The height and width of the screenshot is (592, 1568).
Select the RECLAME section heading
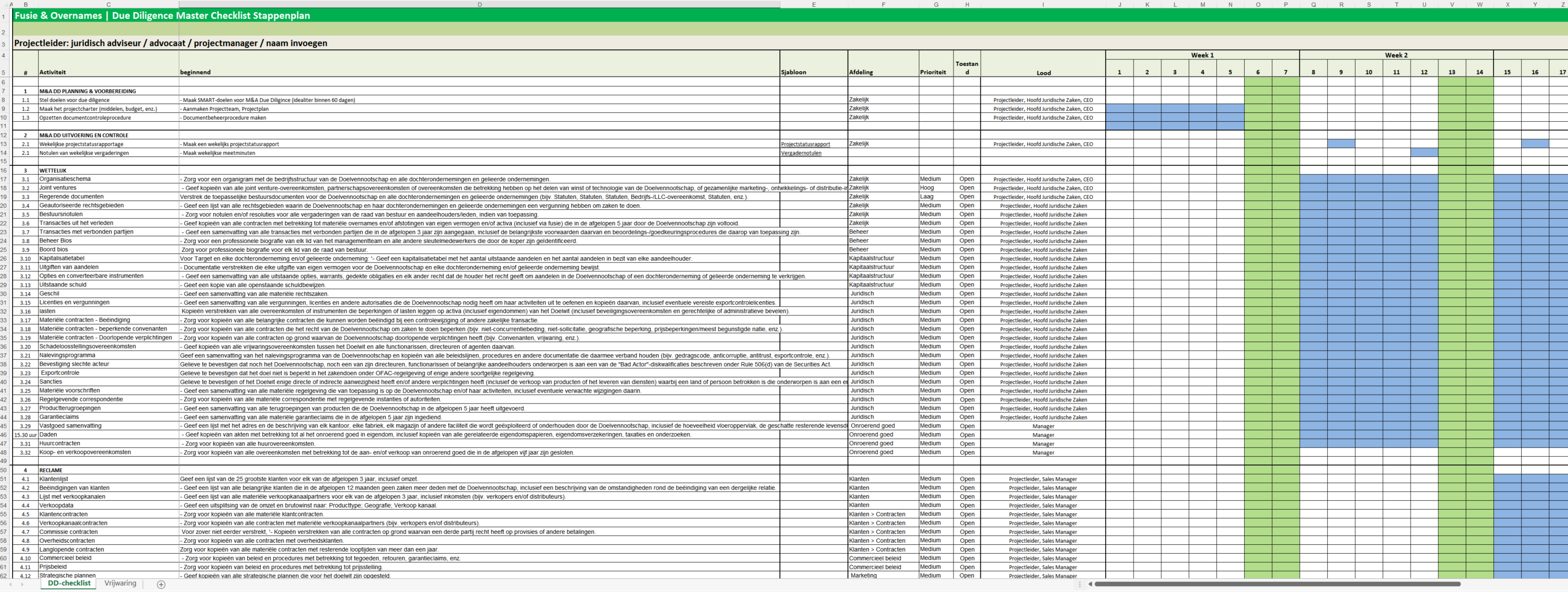[x=108, y=470]
